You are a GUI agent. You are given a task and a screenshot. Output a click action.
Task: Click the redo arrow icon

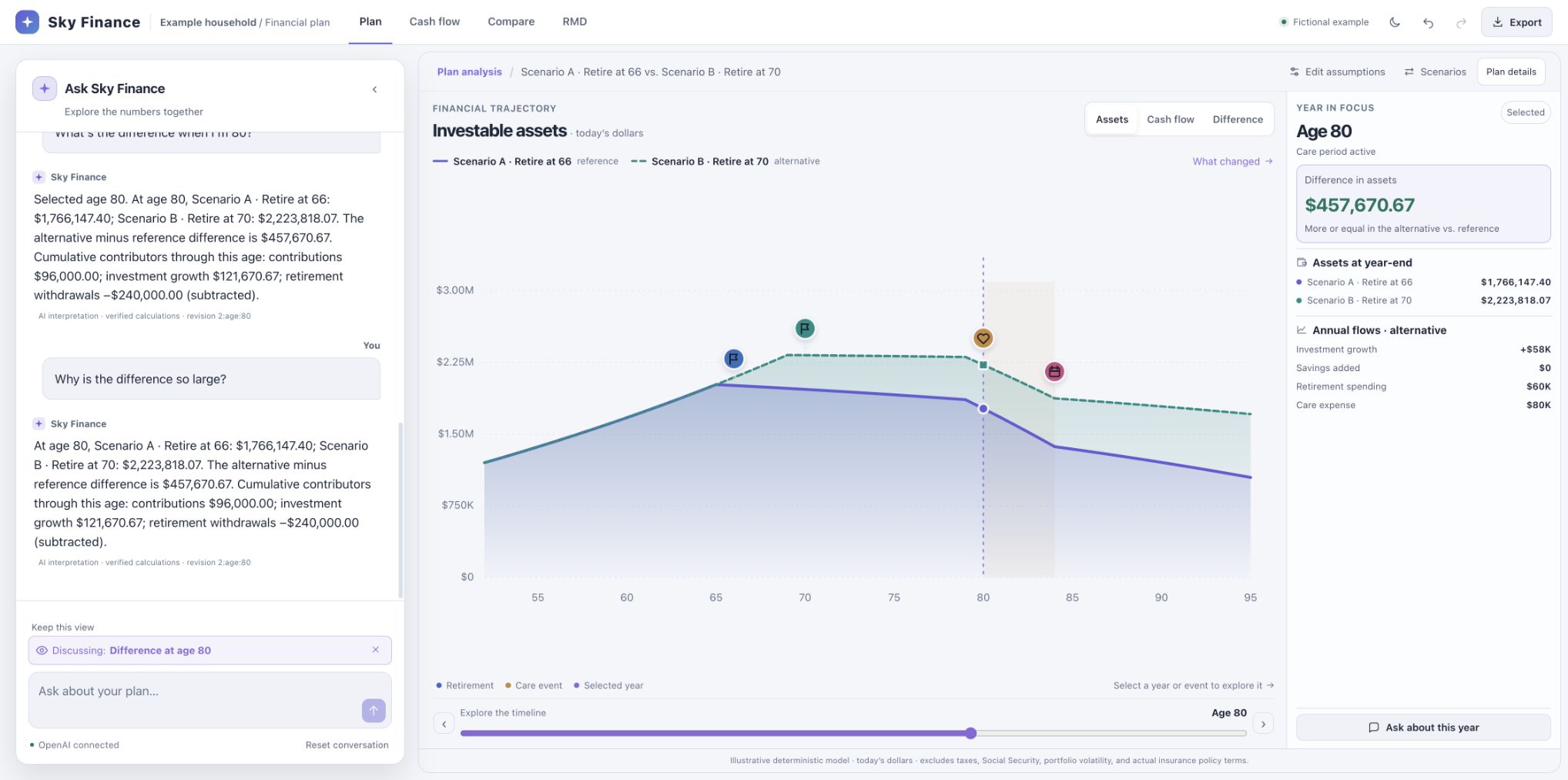tap(1461, 22)
